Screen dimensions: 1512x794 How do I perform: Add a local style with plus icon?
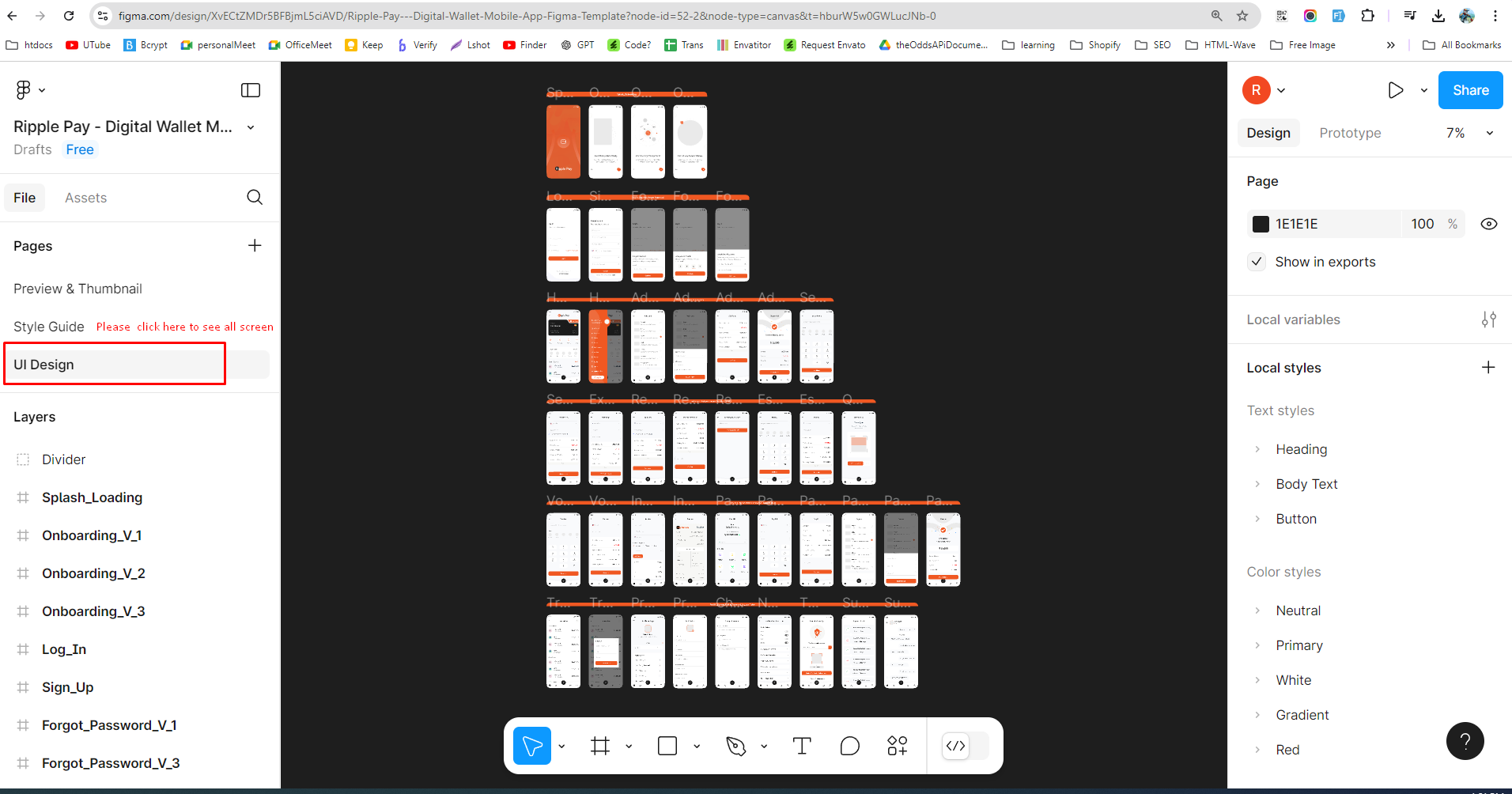[1488, 367]
